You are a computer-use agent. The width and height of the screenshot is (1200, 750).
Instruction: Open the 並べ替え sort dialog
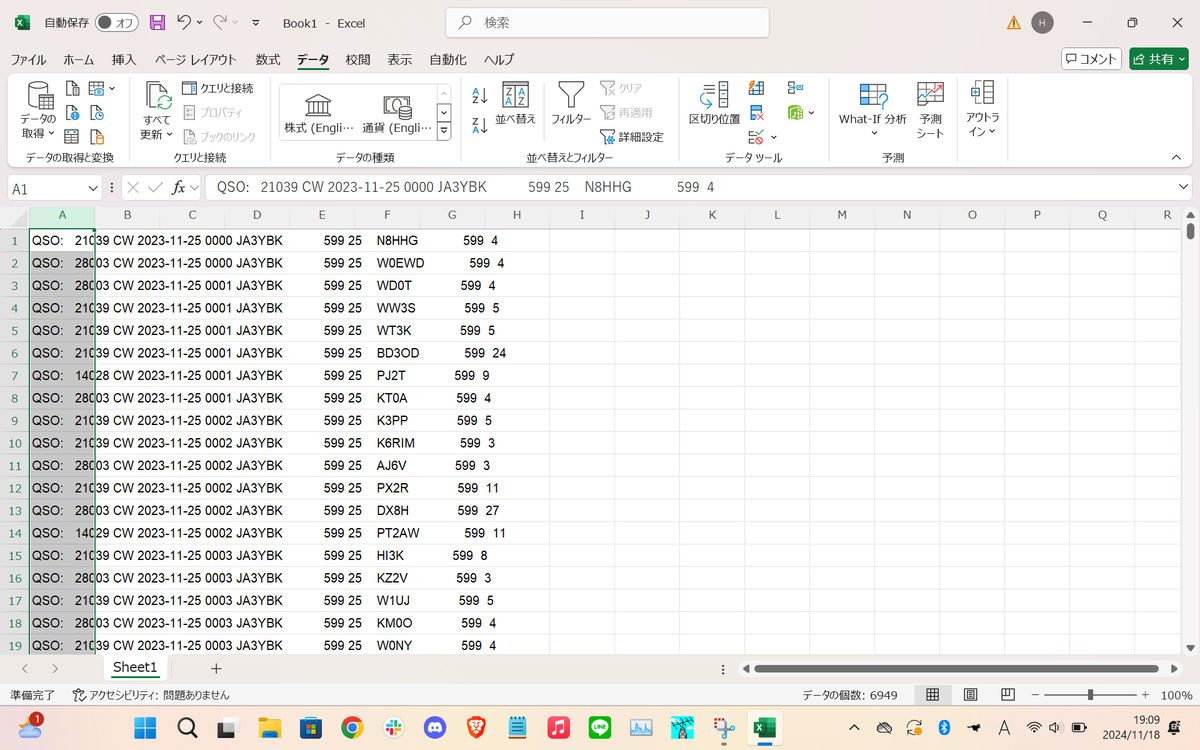point(515,104)
